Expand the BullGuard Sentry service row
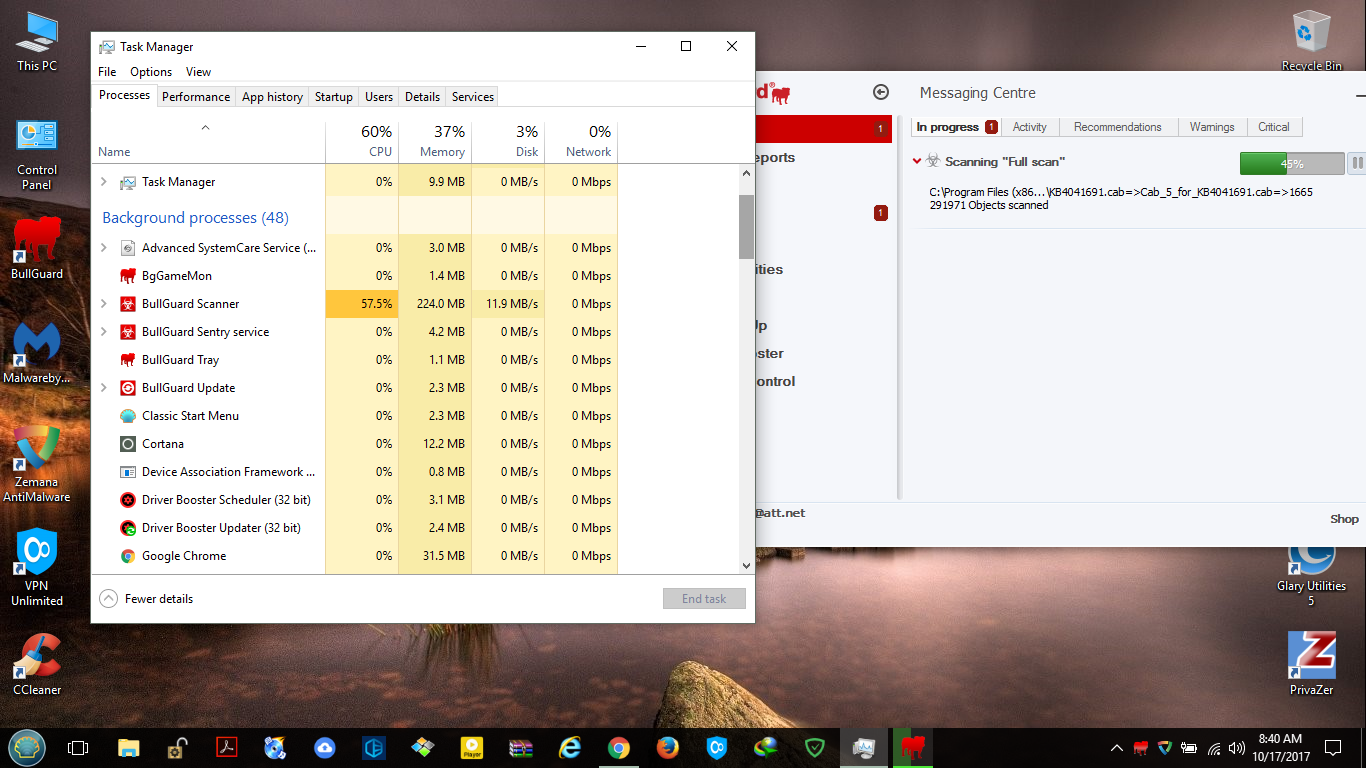1366x768 pixels. 104,332
